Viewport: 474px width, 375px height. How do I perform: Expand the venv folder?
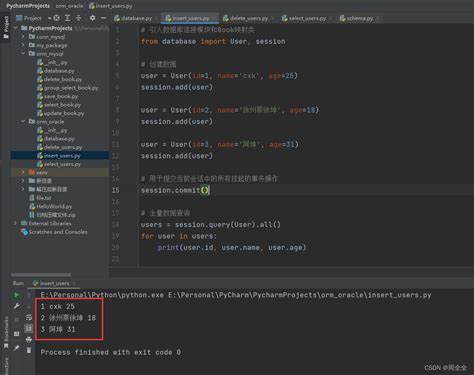(x=23, y=172)
